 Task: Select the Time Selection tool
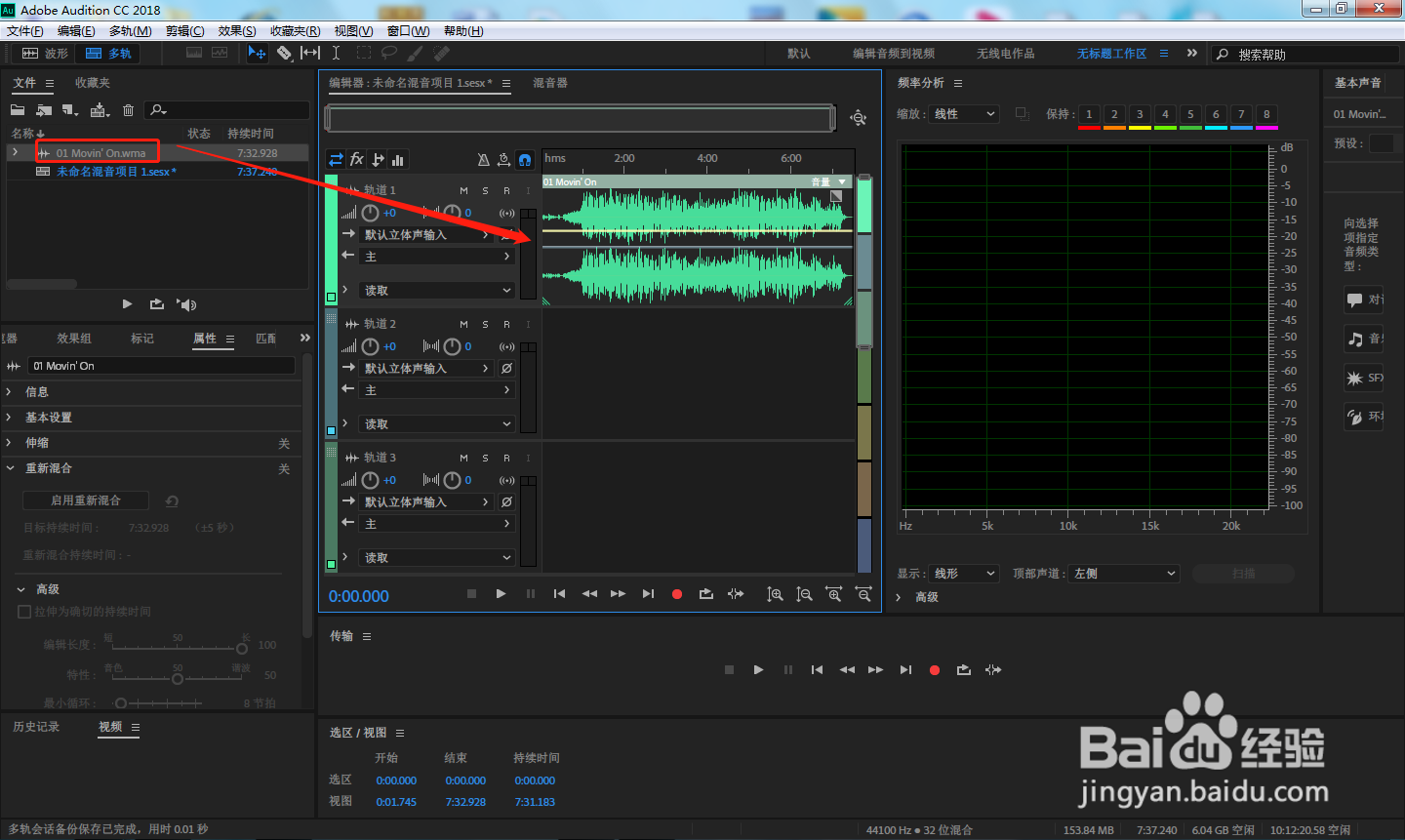tap(336, 53)
